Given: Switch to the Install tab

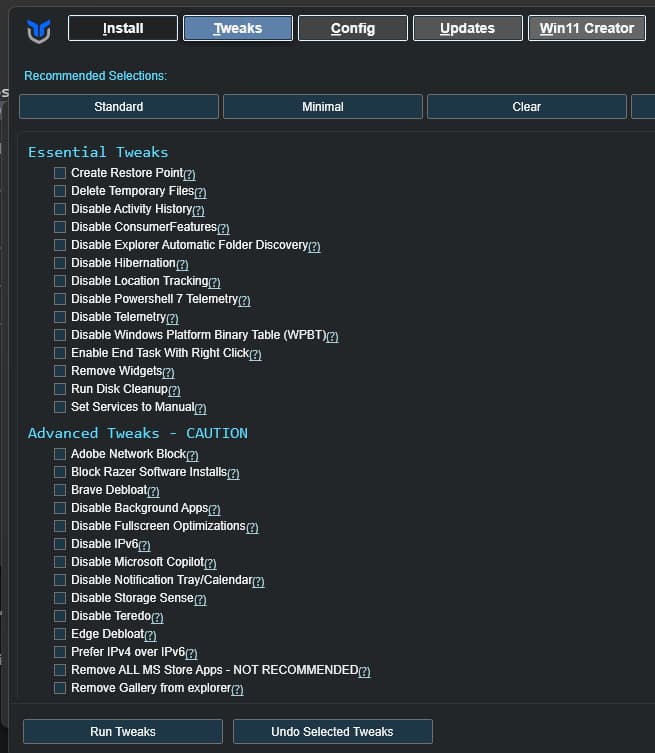Looking at the screenshot, I should (x=123, y=28).
